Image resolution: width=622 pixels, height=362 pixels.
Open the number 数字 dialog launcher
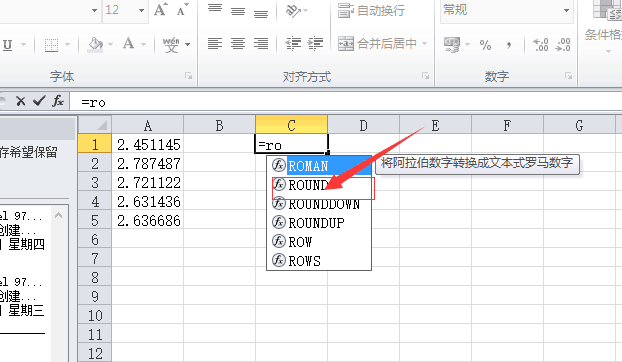click(568, 76)
